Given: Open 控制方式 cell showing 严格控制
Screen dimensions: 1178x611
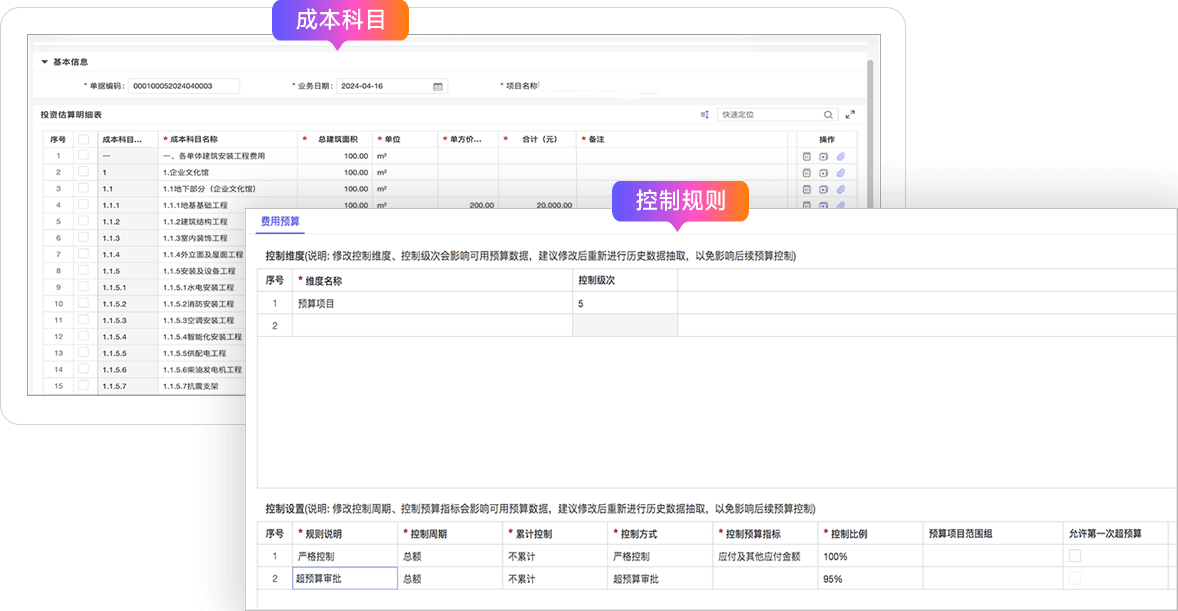Looking at the screenshot, I should pyautogui.click(x=659, y=556).
